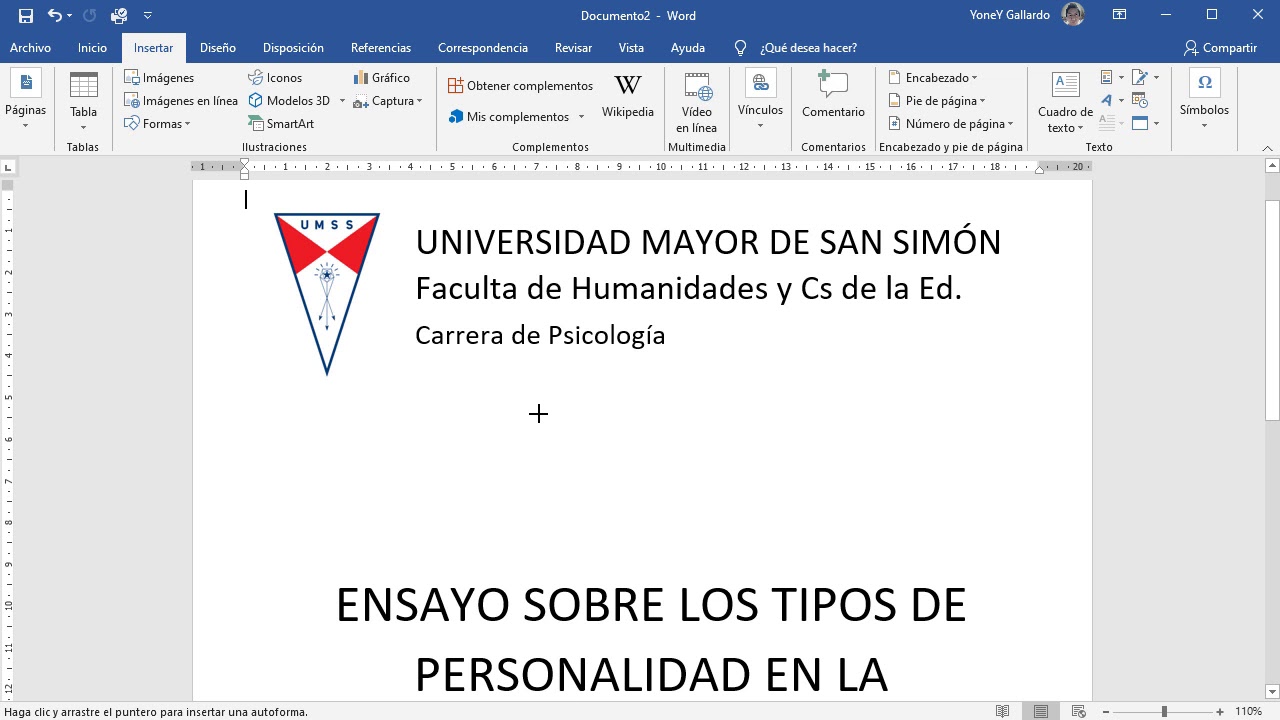The width and height of the screenshot is (1280, 720).
Task: Insert Modelos 3D
Action: (x=290, y=100)
